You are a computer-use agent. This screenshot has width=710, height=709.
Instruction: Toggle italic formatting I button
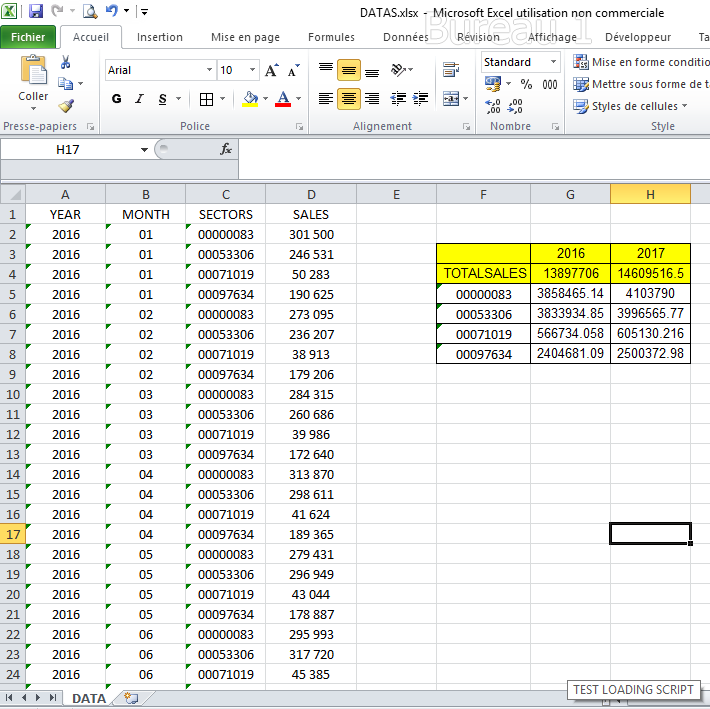(x=139, y=99)
